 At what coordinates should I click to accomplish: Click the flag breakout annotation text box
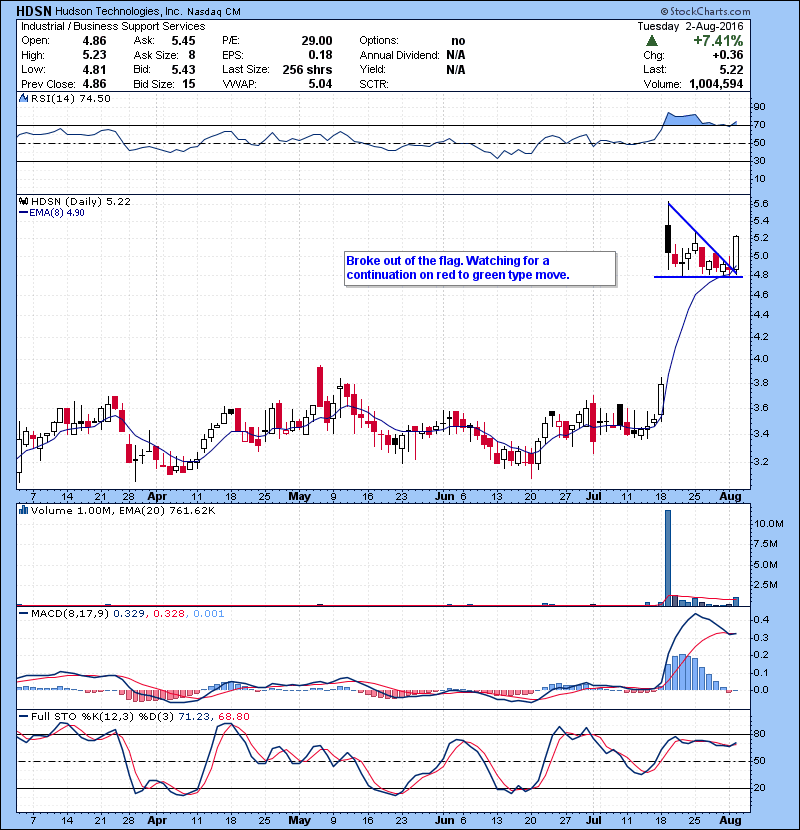point(480,268)
